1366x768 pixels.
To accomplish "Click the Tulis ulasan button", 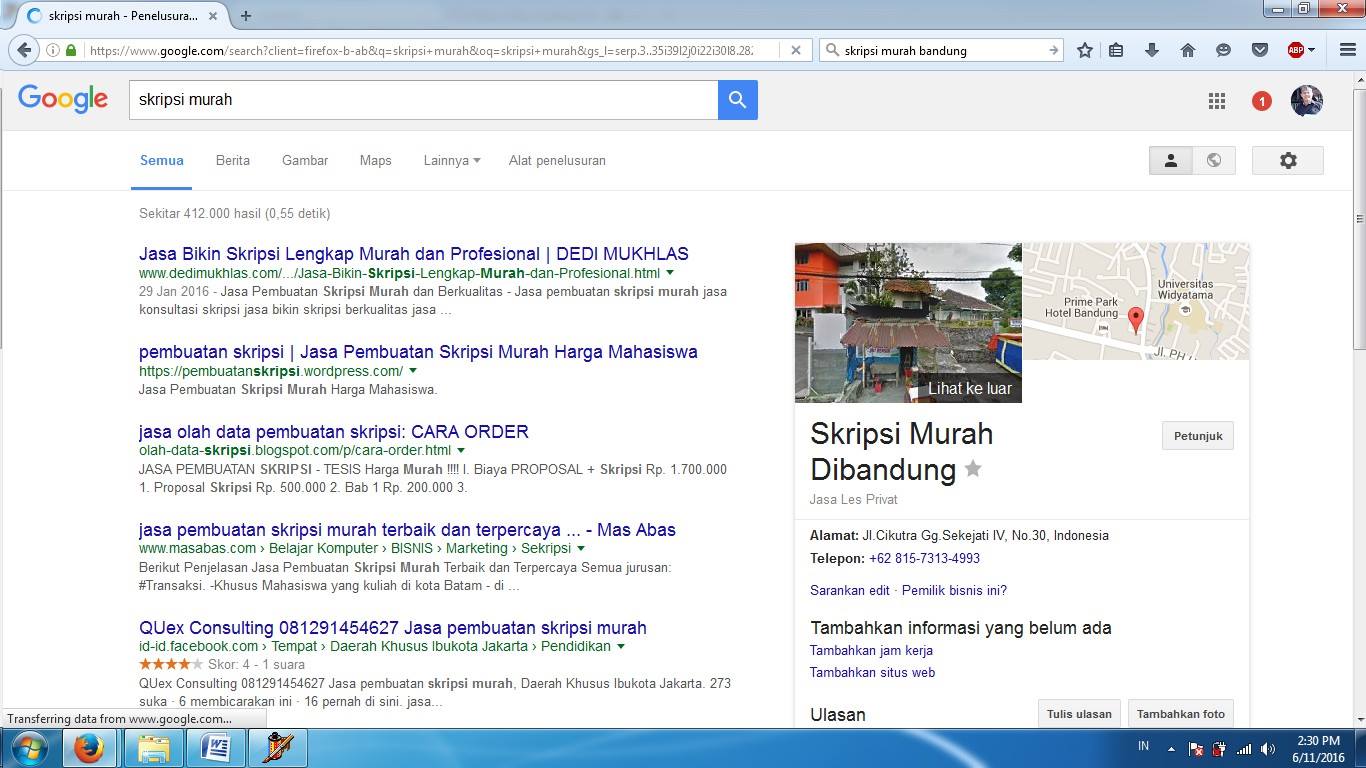I will click(x=1079, y=714).
